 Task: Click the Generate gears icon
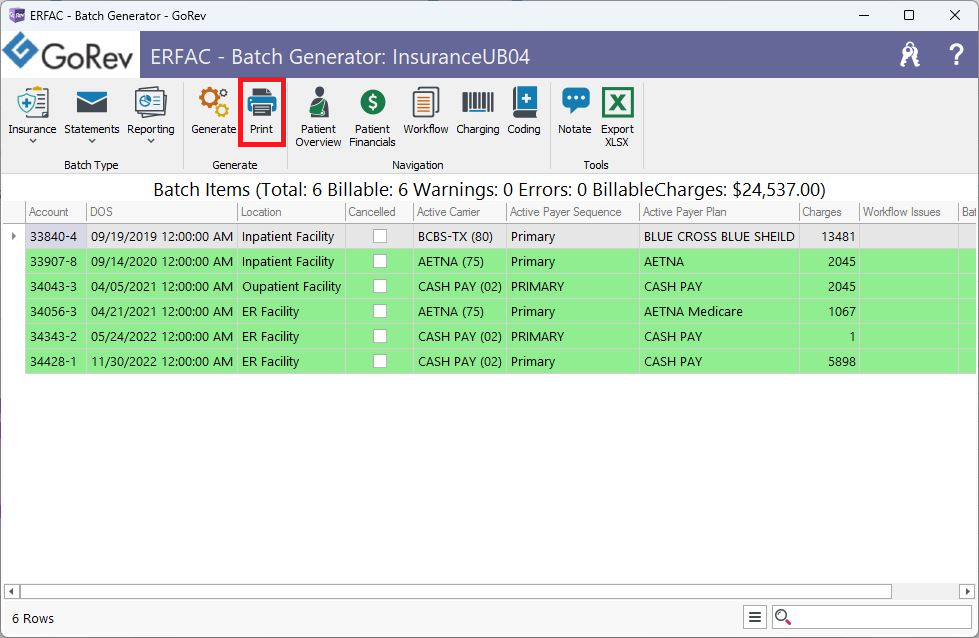(214, 102)
